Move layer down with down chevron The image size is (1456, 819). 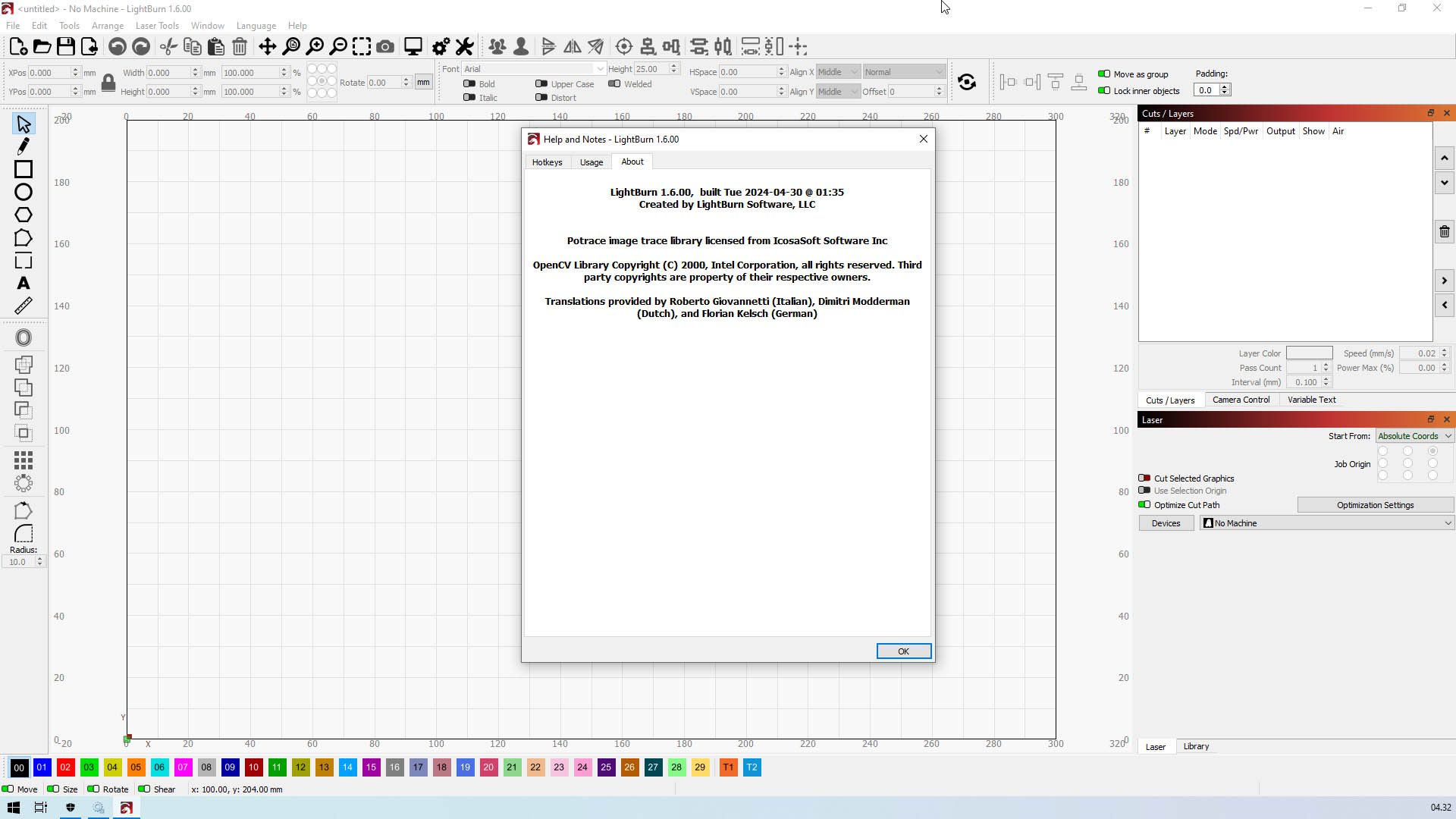[1445, 183]
